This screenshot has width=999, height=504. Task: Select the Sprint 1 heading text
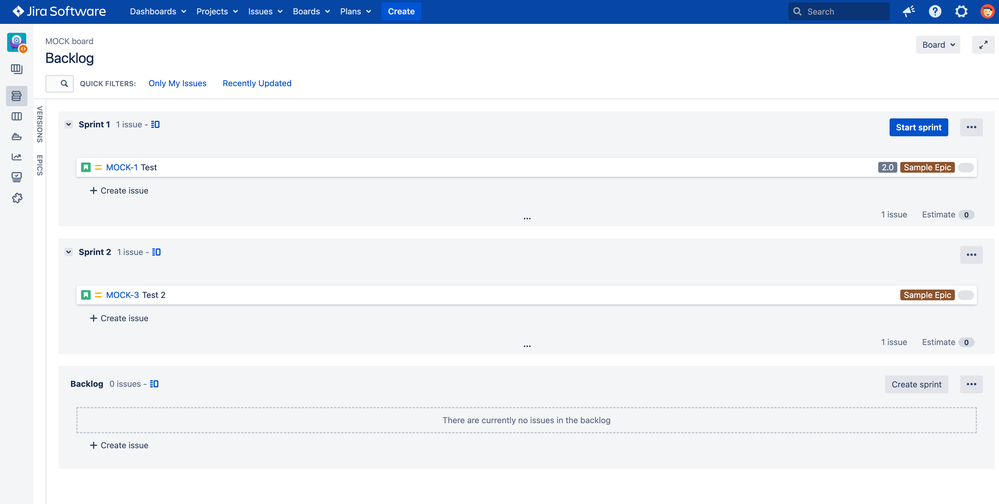click(94, 125)
